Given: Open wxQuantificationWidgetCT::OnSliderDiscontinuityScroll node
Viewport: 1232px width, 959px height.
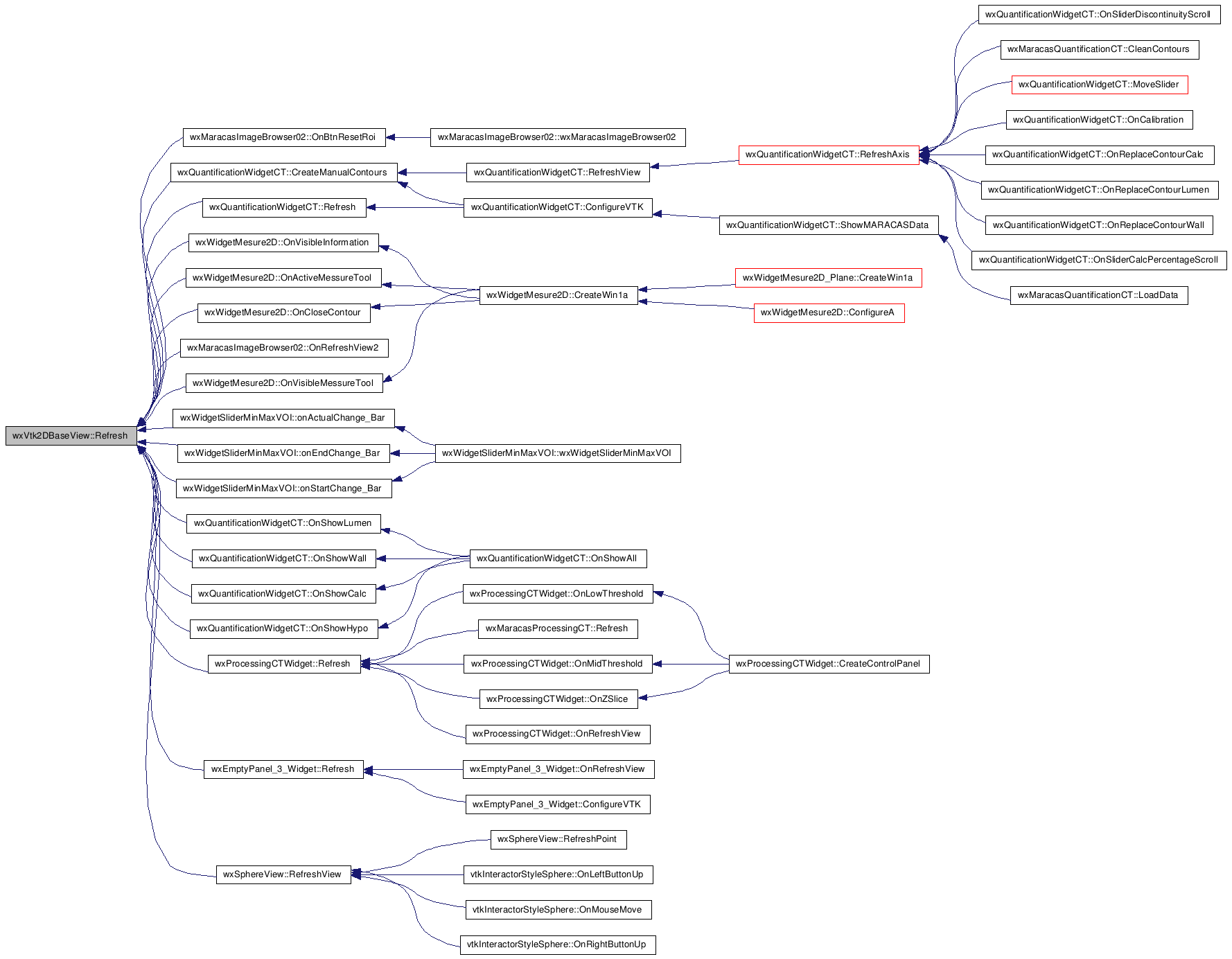Looking at the screenshot, I should click(x=1099, y=15).
